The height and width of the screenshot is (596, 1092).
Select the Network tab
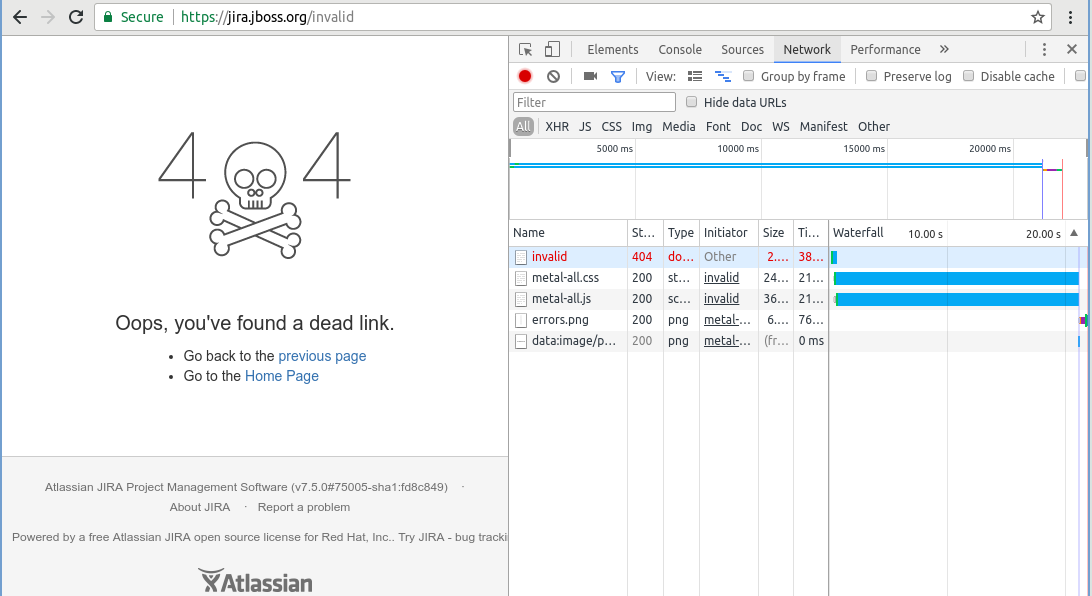click(x=807, y=49)
